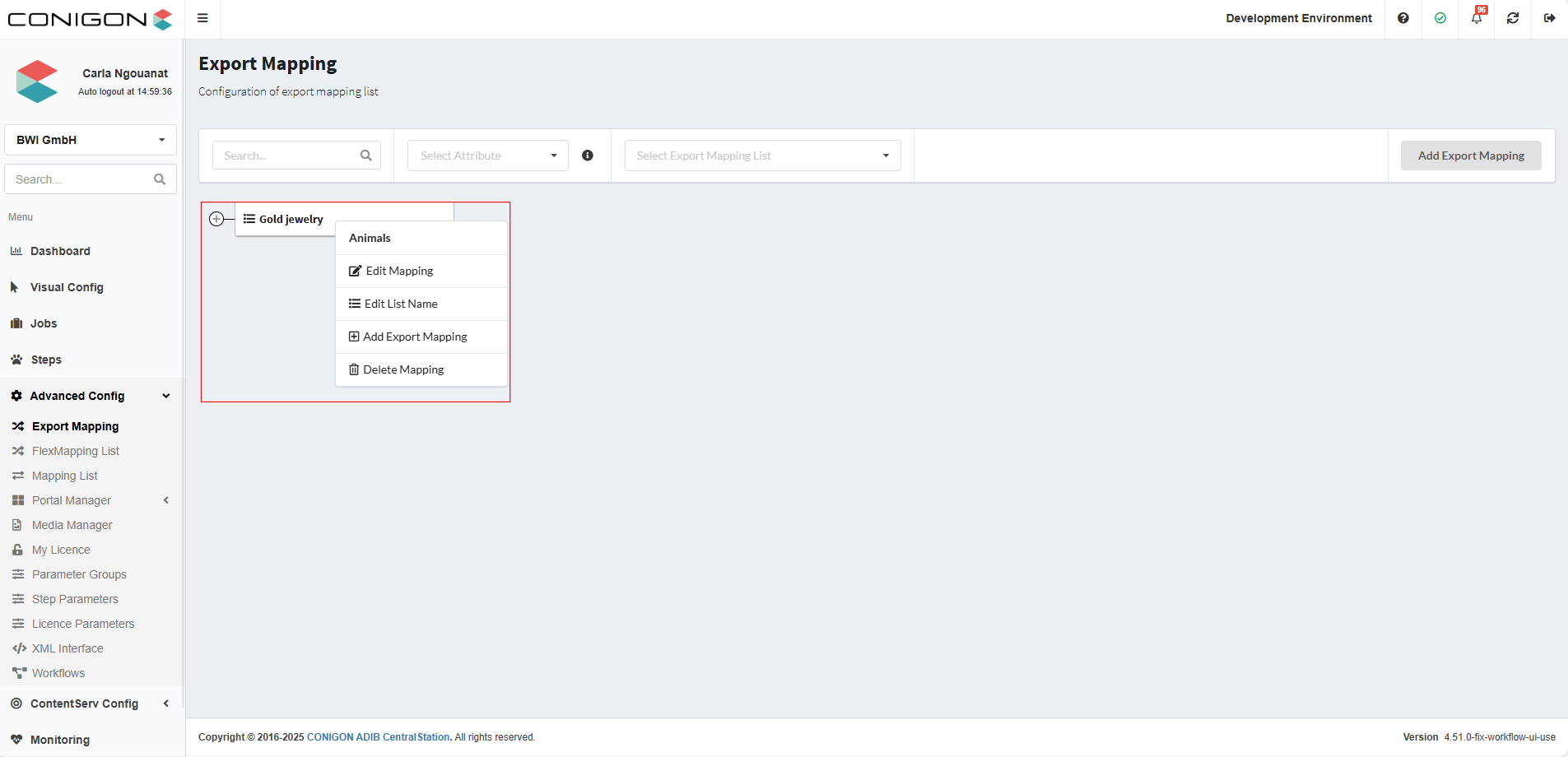Open Select Export Mapping List dropdown
Viewport: 1568px width, 757px height.
click(762, 156)
